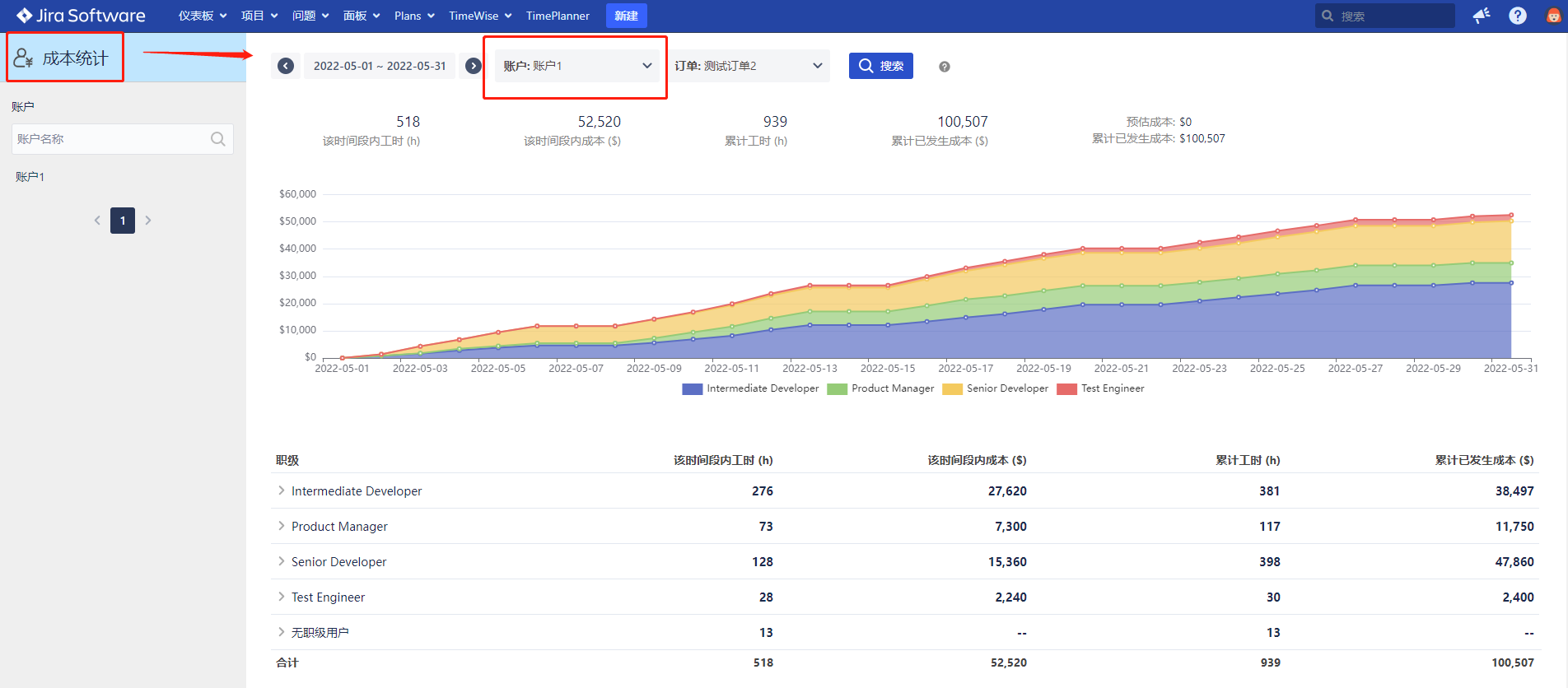The width and height of the screenshot is (1568, 688).
Task: Click the Jira Software logo
Action: click(x=81, y=16)
